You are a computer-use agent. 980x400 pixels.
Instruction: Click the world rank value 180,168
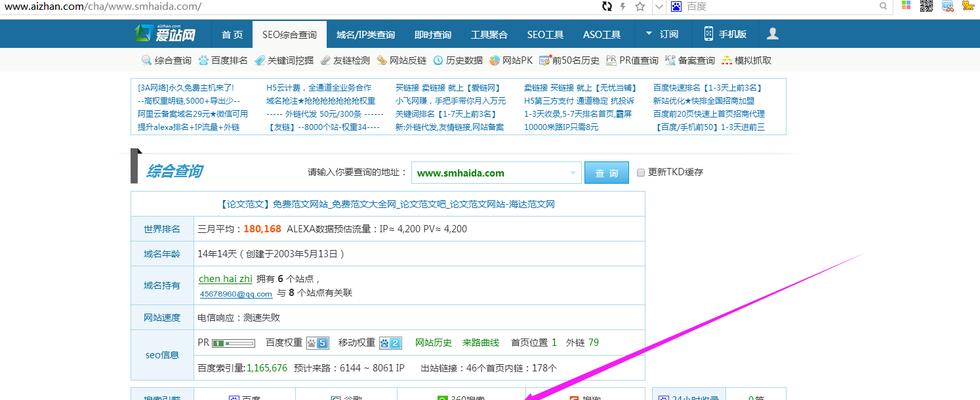coord(262,229)
